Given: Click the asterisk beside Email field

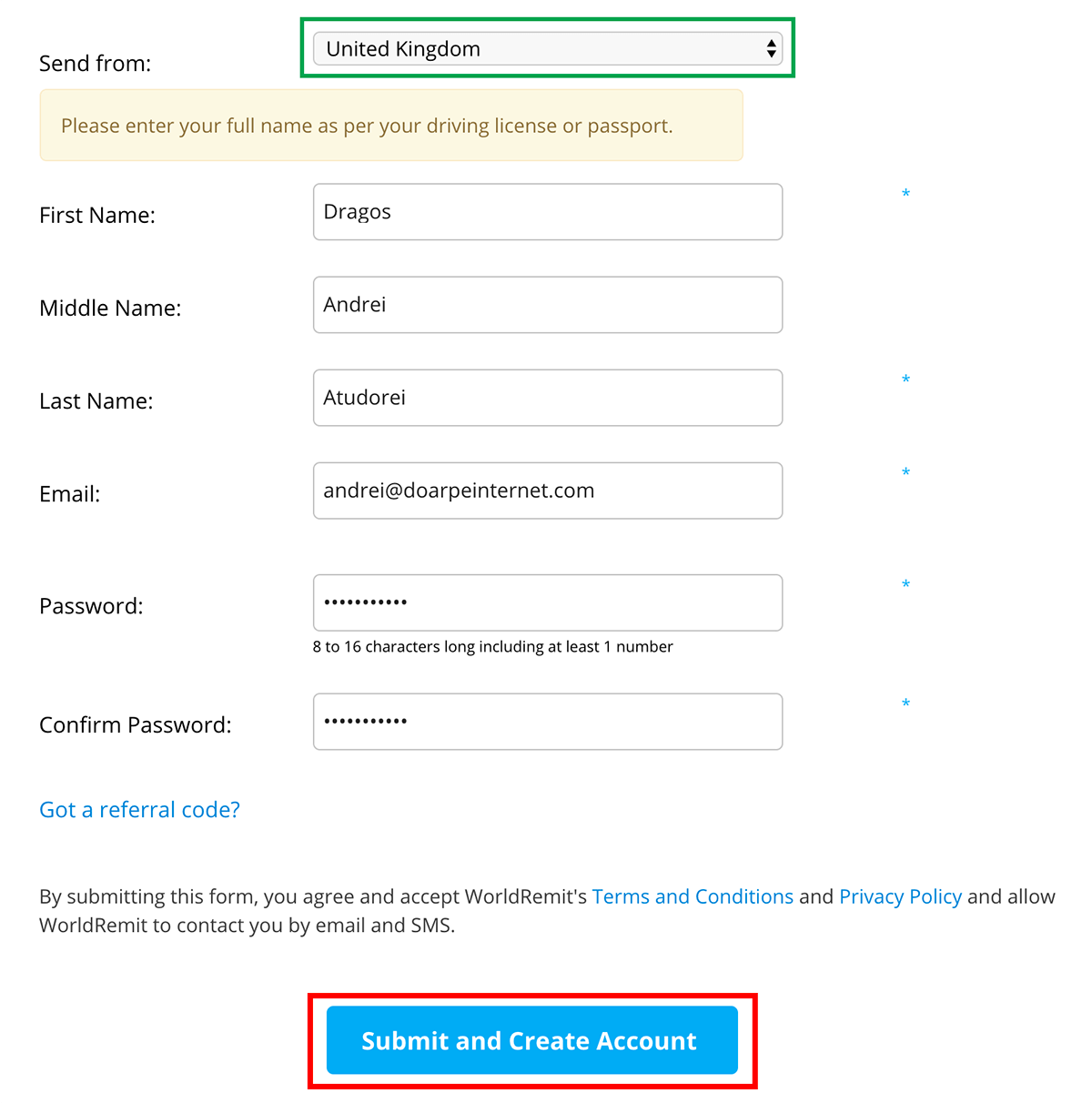Looking at the screenshot, I should tap(905, 472).
